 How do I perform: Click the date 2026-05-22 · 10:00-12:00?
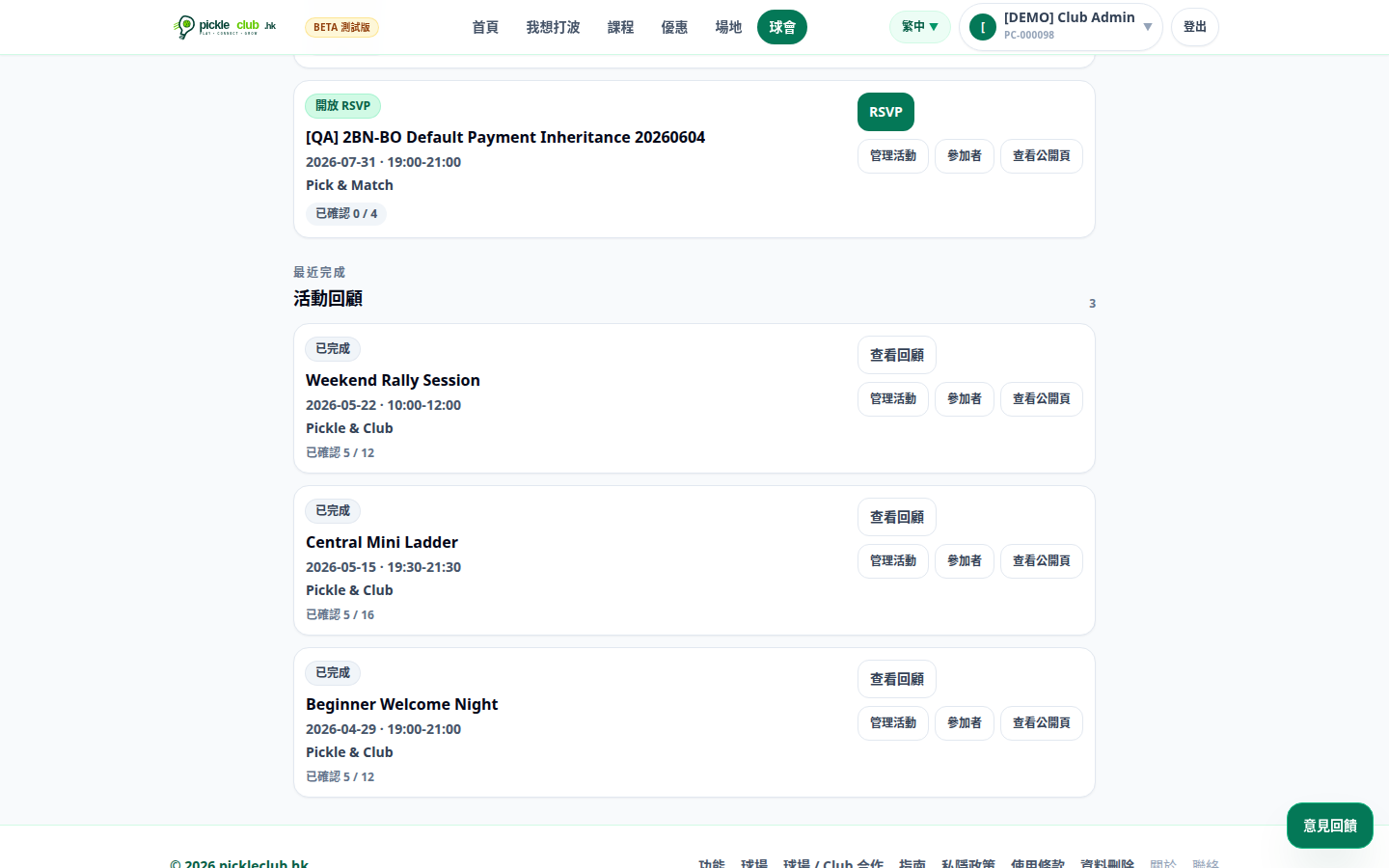click(384, 405)
